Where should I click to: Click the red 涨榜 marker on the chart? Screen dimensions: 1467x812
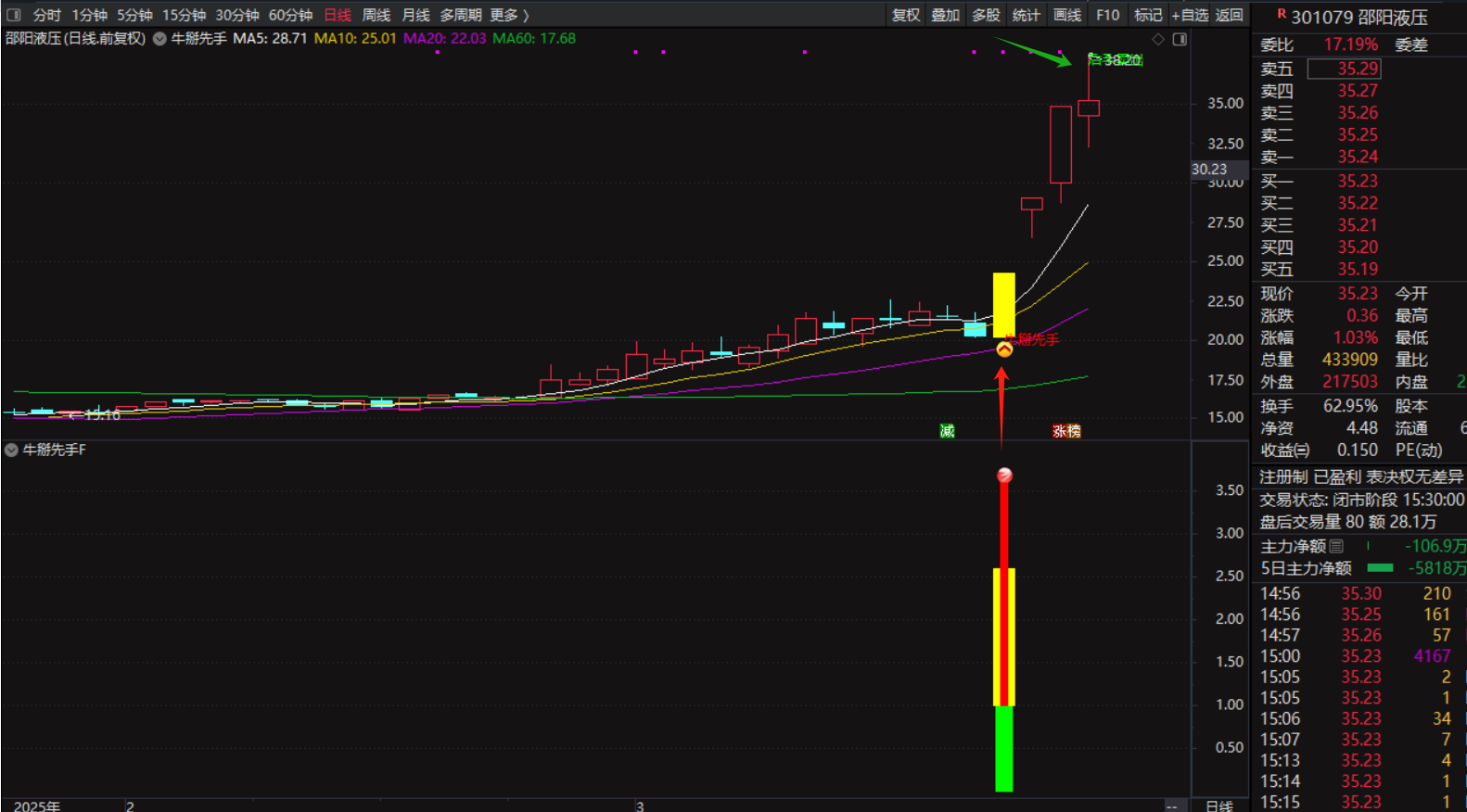[x=1066, y=431]
